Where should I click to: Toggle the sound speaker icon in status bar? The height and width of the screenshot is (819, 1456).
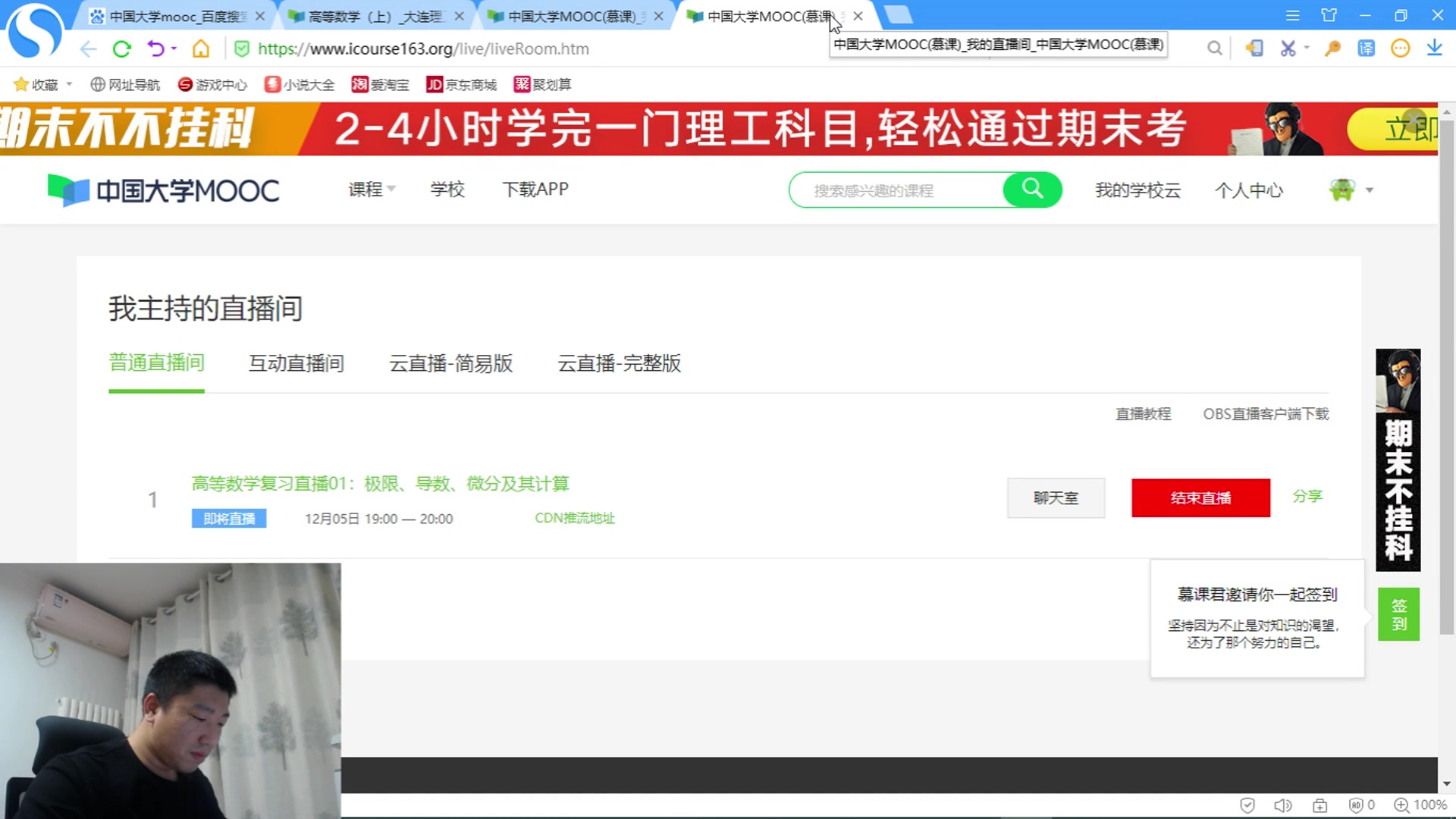1282,805
